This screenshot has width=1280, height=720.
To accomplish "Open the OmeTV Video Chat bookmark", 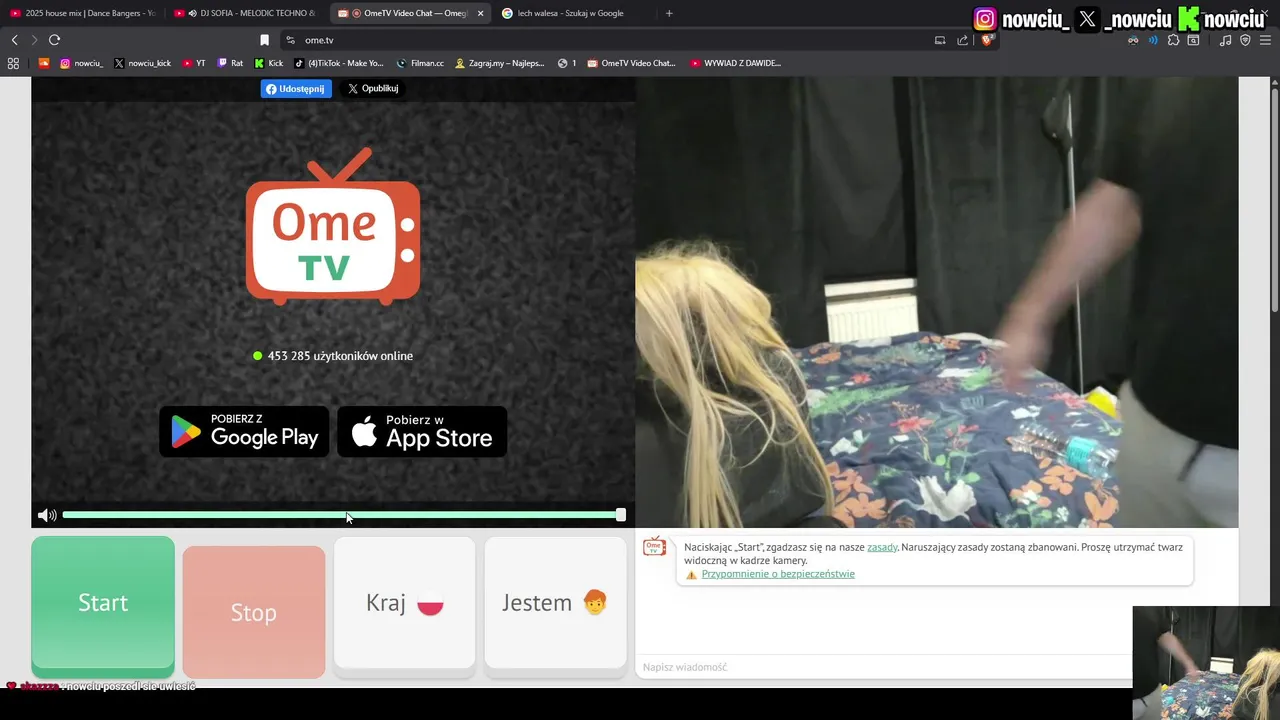I will tap(632, 63).
